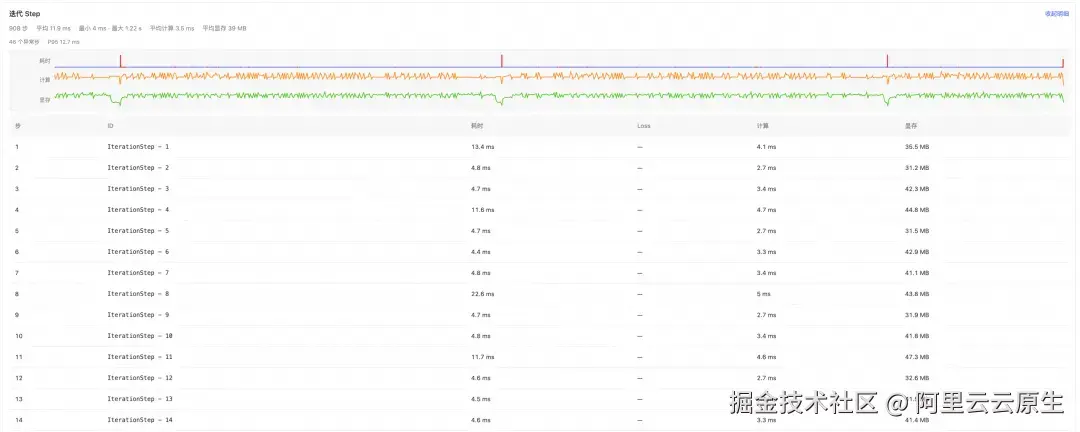Select the ID column header

coord(110,126)
